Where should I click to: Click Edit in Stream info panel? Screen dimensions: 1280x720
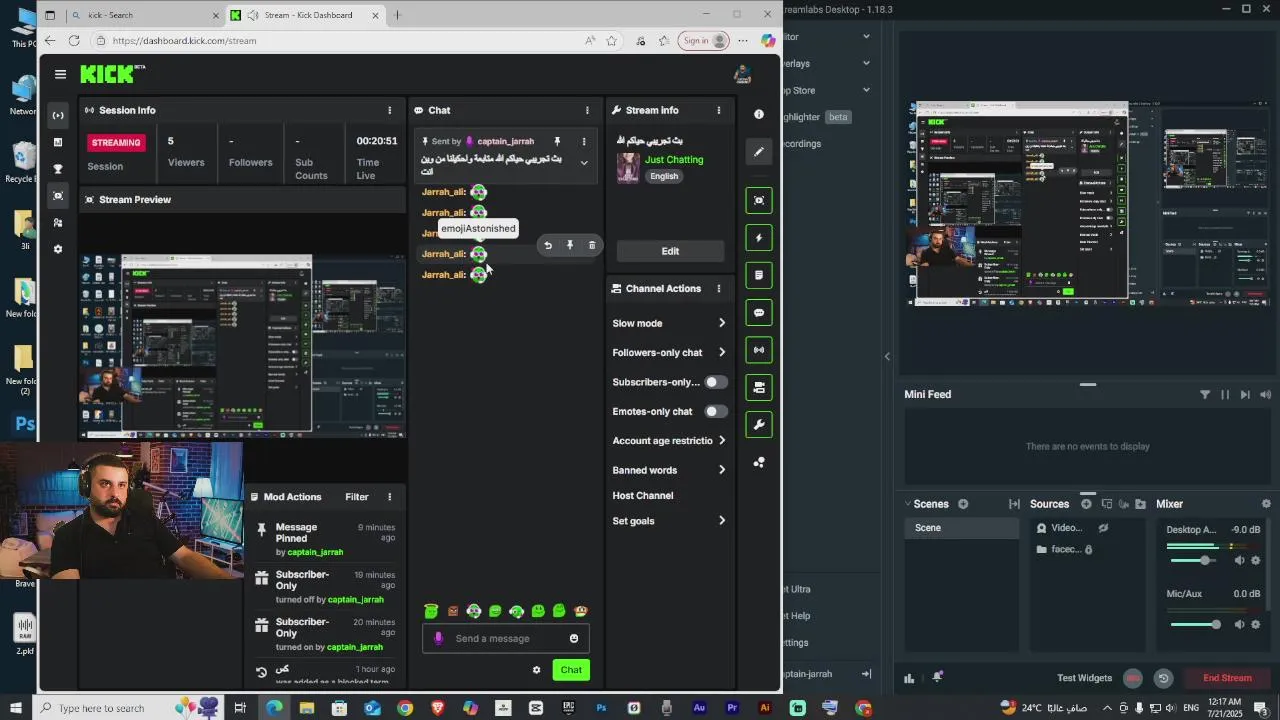(670, 251)
